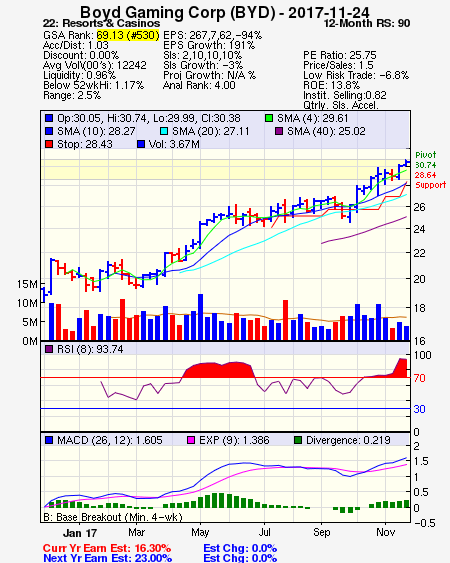The height and width of the screenshot is (563, 450).
Task: Click the 'Range: 2.5%' line
Action: click(72, 96)
